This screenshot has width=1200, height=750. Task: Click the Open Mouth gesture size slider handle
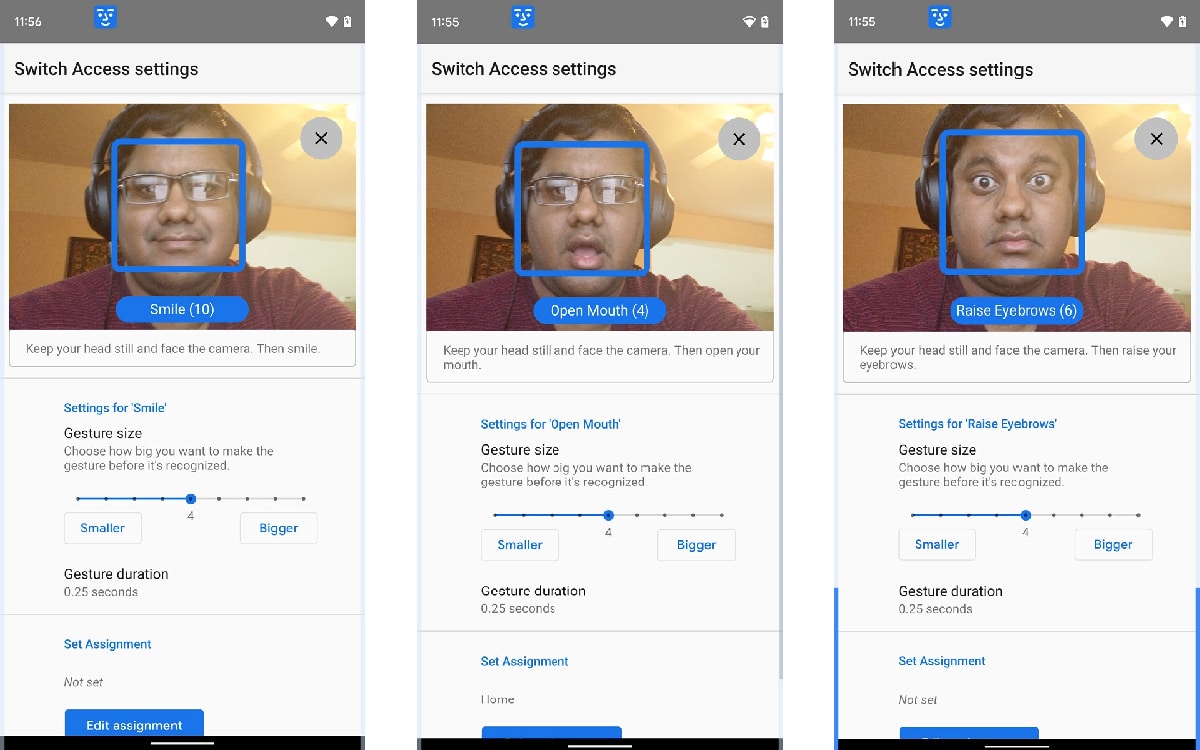tap(608, 515)
